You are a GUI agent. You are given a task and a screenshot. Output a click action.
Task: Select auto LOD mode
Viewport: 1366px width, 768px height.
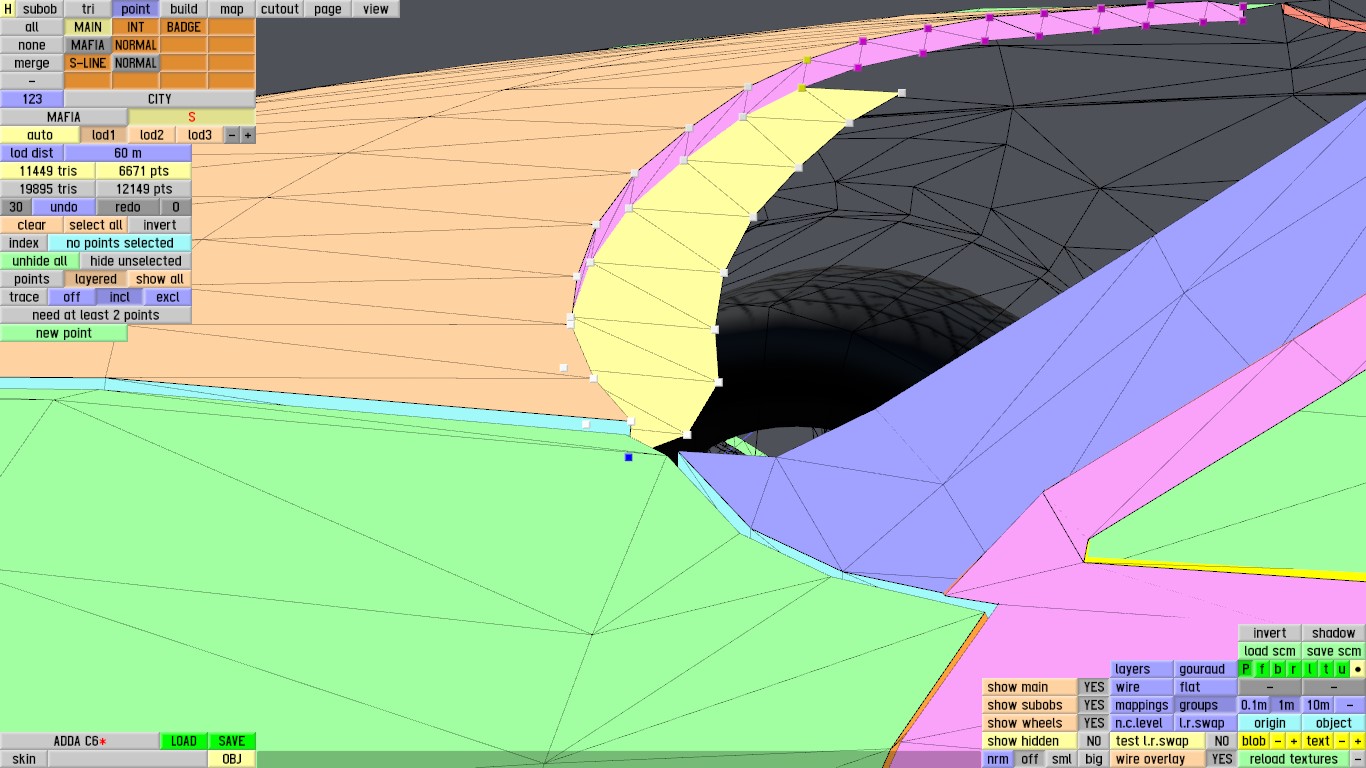click(40, 135)
